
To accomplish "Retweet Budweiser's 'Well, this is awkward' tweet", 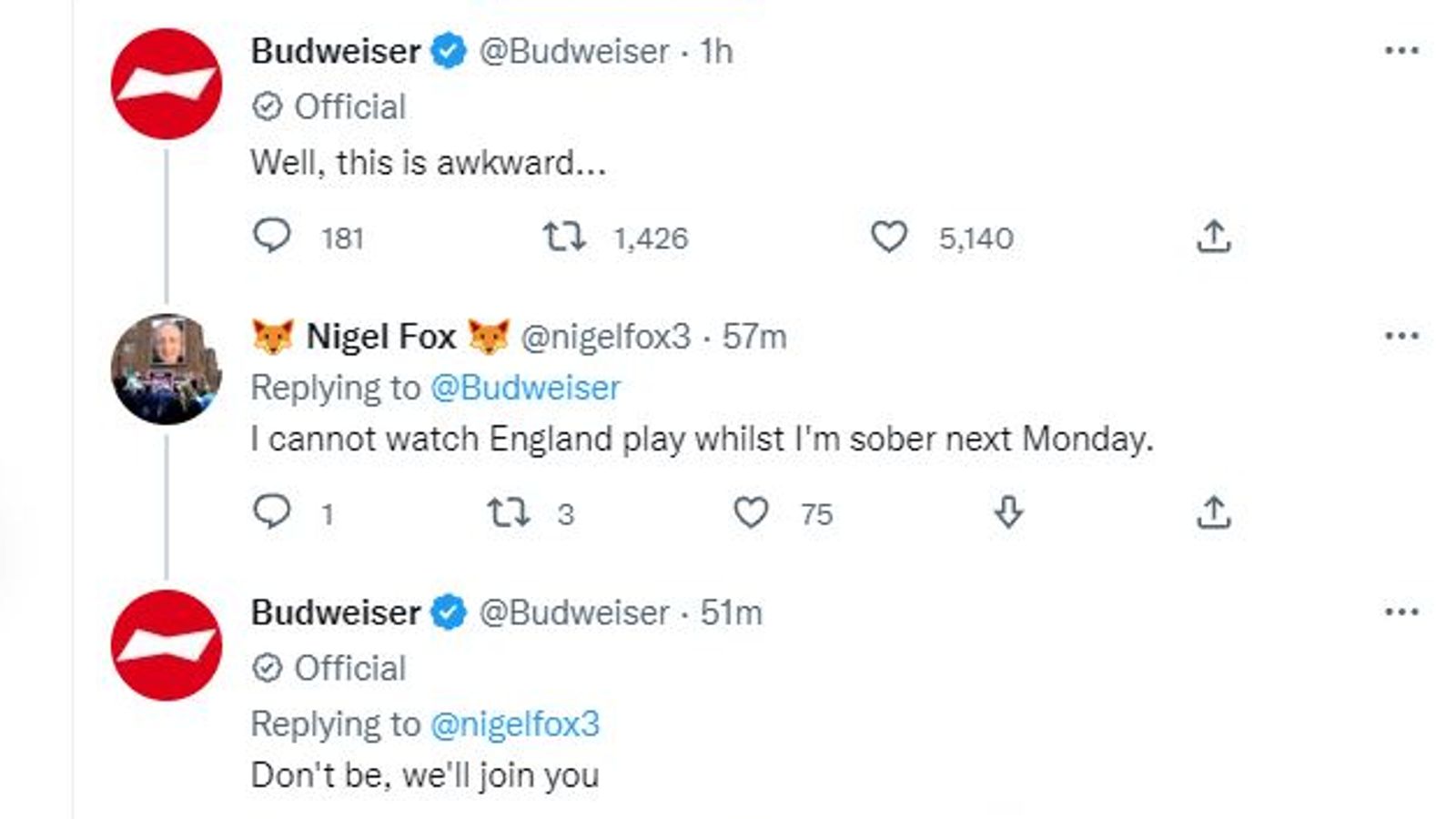I will 563,237.
